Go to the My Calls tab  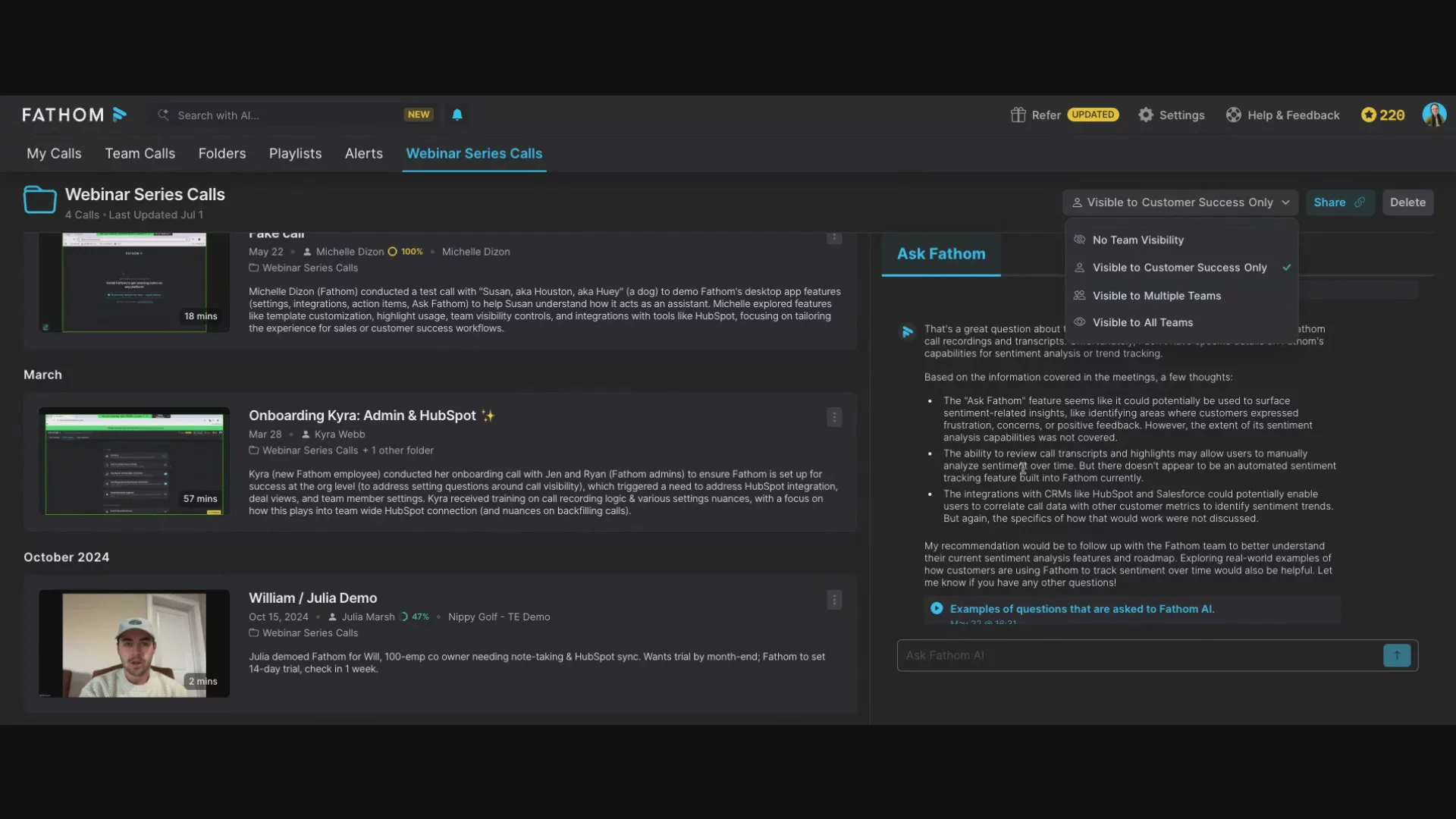(x=54, y=153)
